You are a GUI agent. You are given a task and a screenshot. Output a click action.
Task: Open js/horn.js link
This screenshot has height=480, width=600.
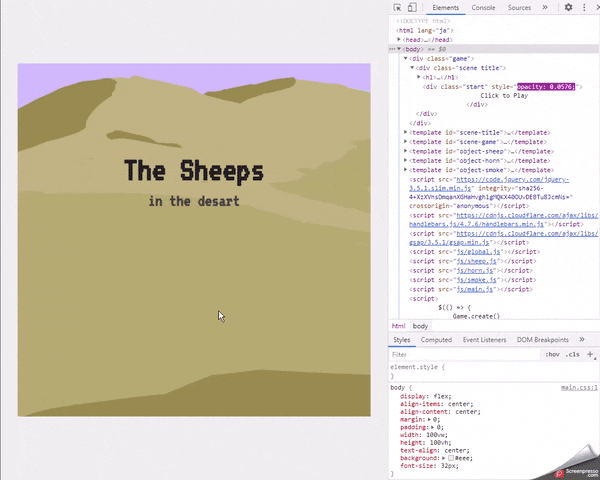click(x=475, y=271)
